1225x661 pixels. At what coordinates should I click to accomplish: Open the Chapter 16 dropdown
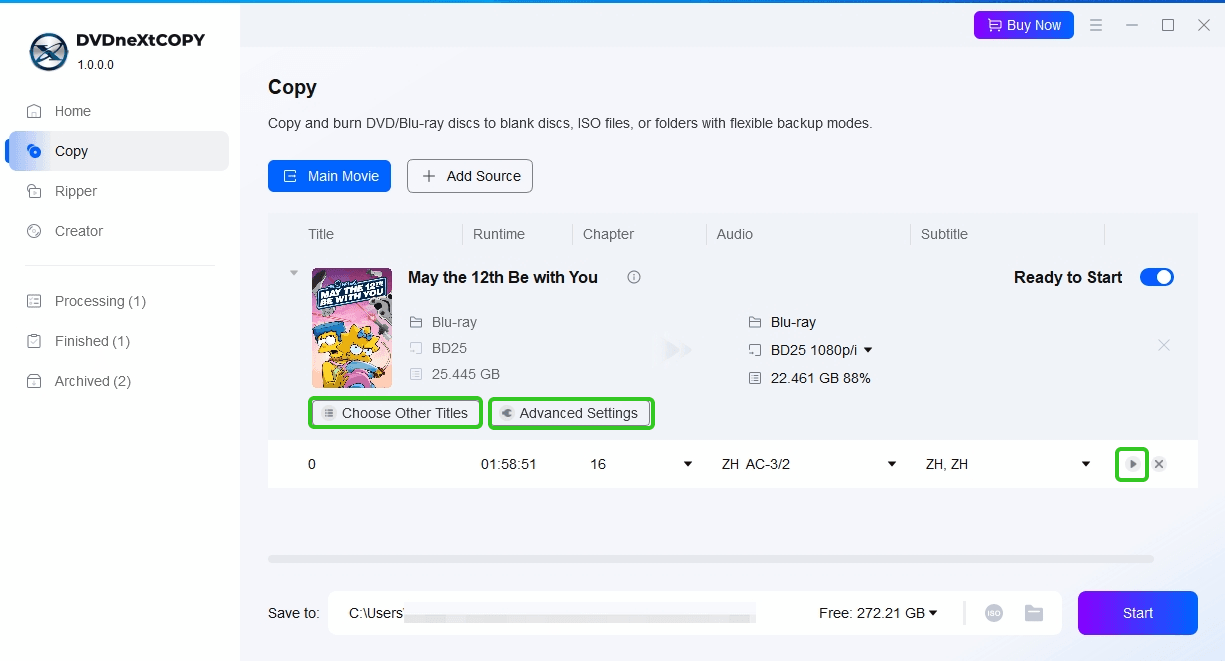point(688,464)
